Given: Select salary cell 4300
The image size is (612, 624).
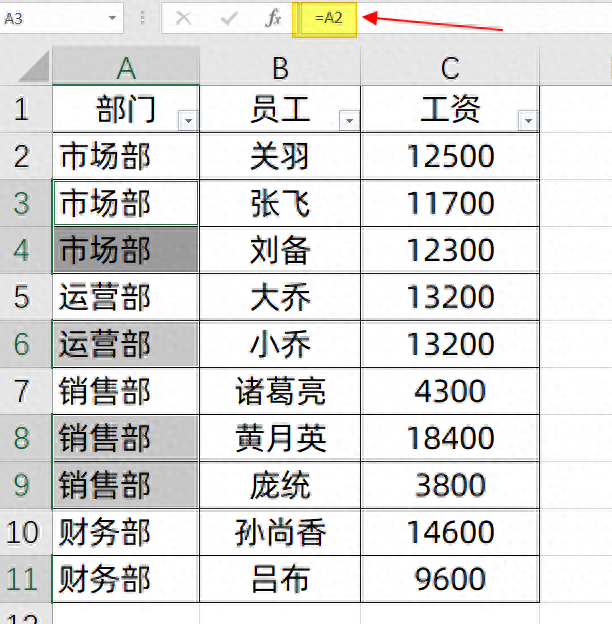Looking at the screenshot, I should tap(450, 391).
